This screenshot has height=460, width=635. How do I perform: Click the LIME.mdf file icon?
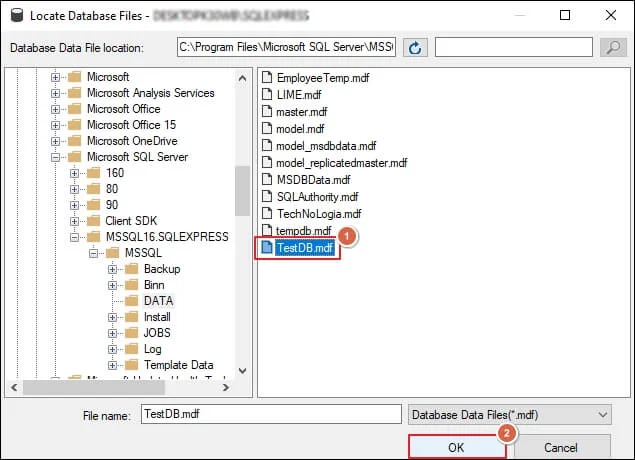(x=266, y=94)
